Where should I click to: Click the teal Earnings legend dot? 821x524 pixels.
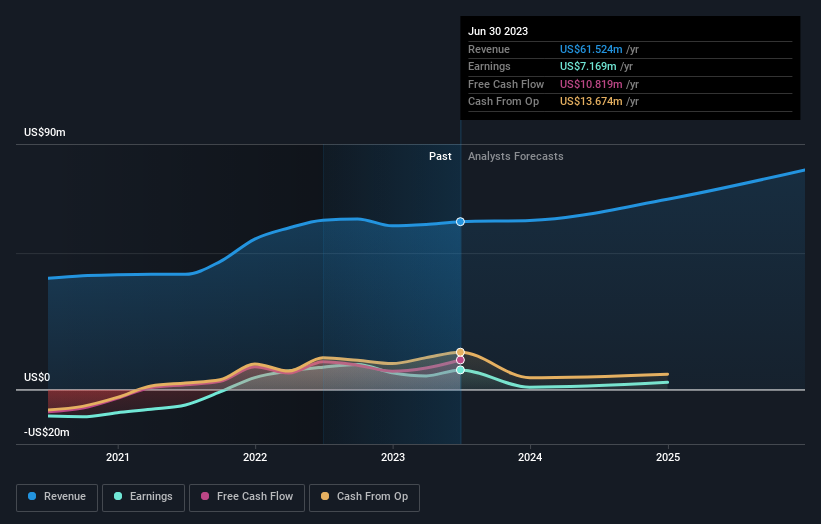(118, 496)
